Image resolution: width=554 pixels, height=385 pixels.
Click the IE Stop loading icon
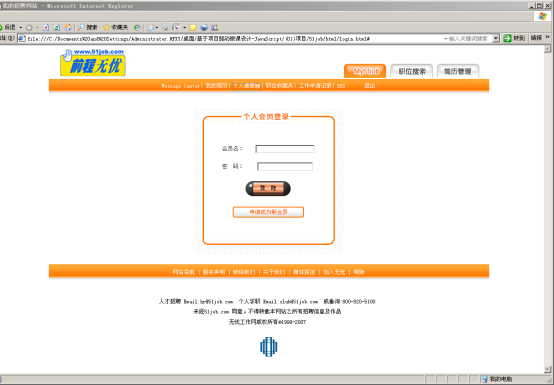(x=46, y=28)
